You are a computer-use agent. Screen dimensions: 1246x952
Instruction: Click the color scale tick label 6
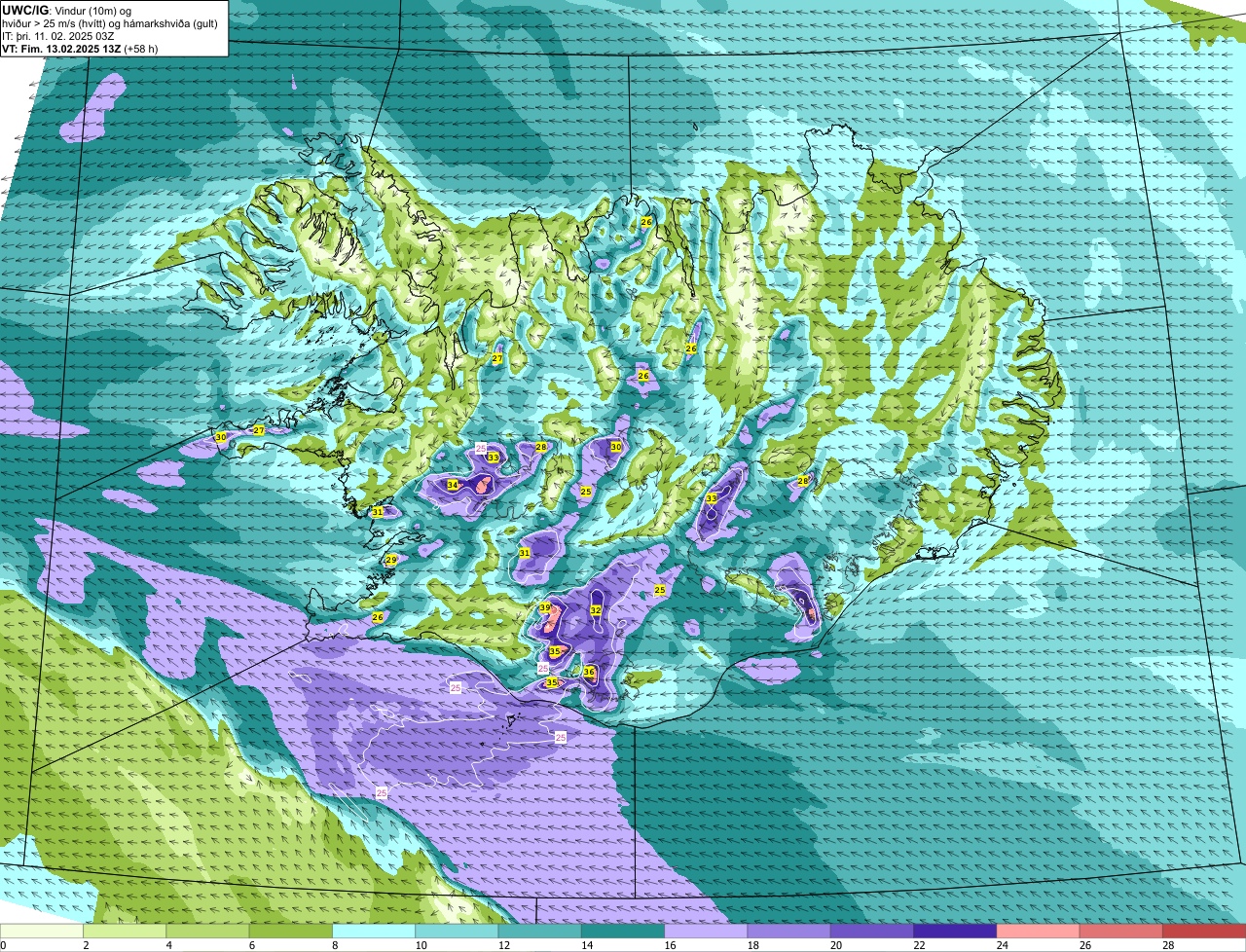tap(251, 945)
